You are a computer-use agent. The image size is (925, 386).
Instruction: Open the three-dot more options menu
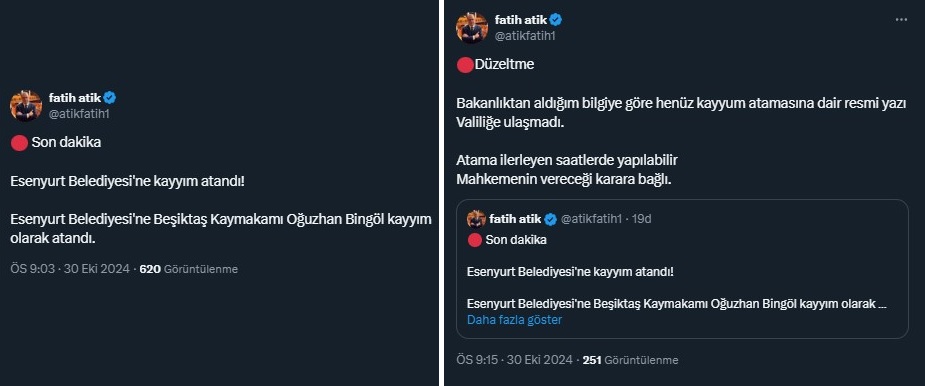pos(901,19)
